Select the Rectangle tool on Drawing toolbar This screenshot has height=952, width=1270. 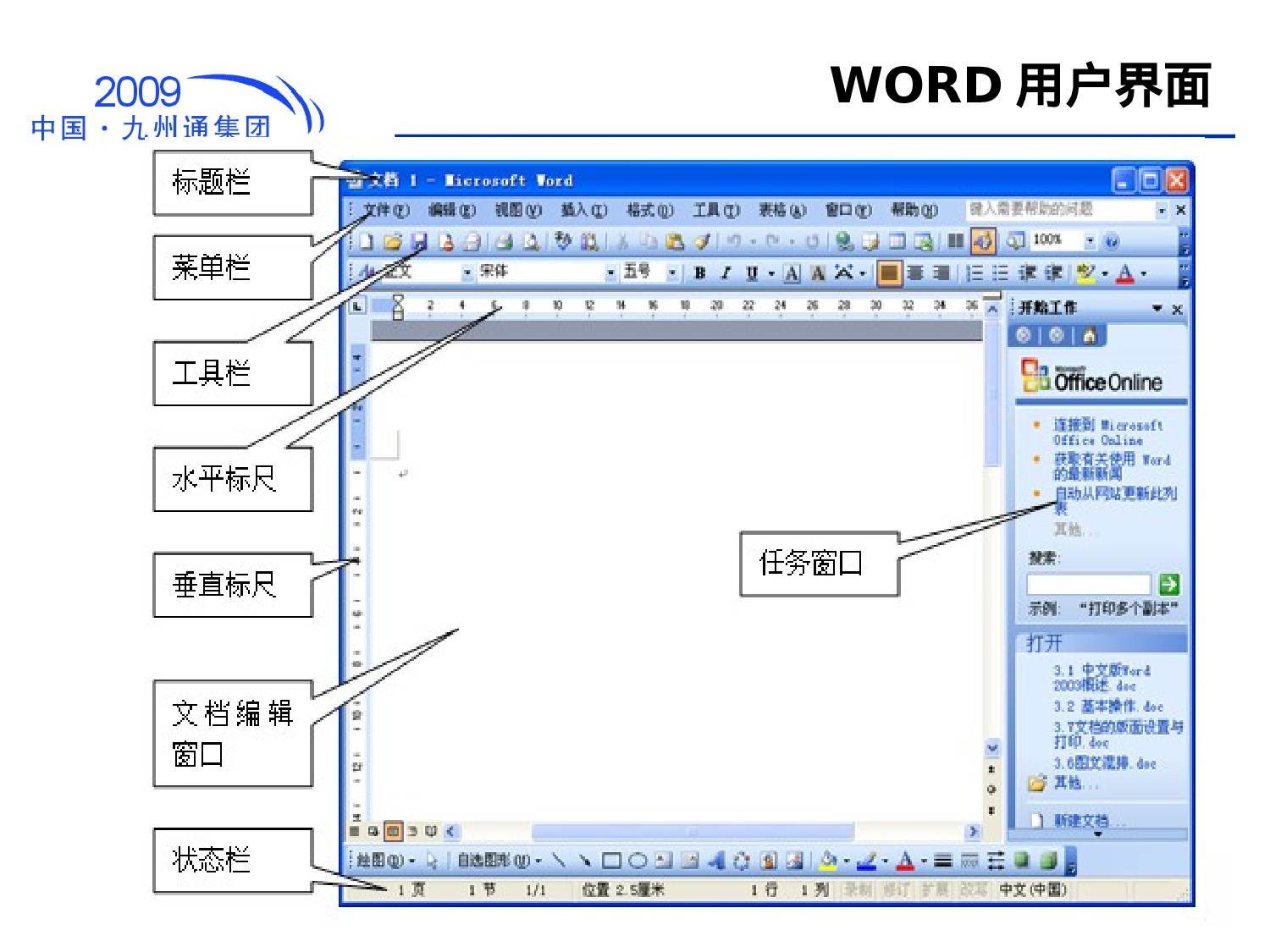click(x=611, y=861)
